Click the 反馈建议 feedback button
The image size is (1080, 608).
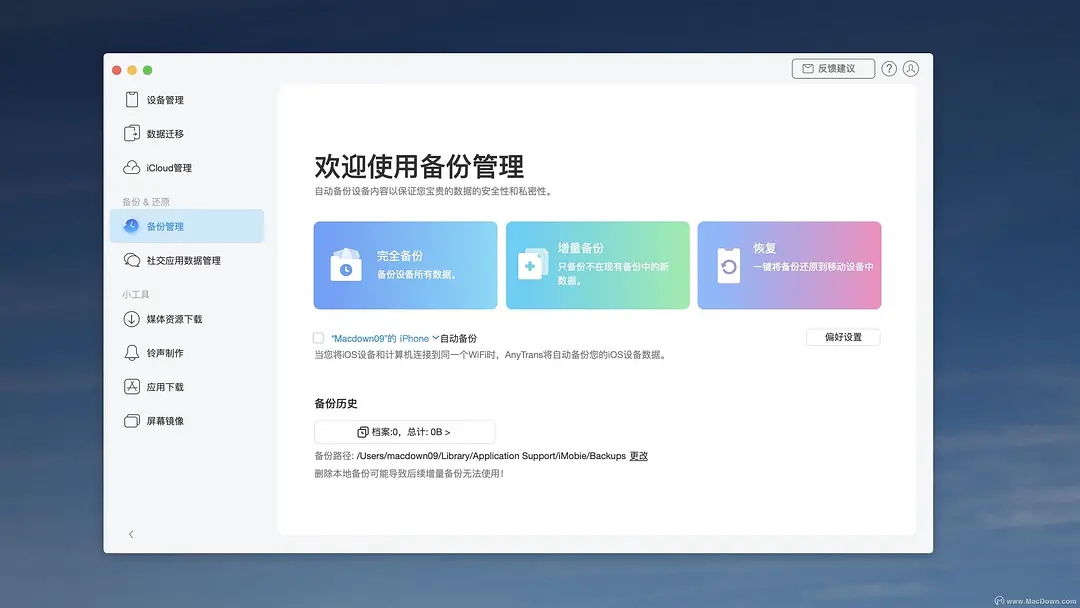point(833,68)
